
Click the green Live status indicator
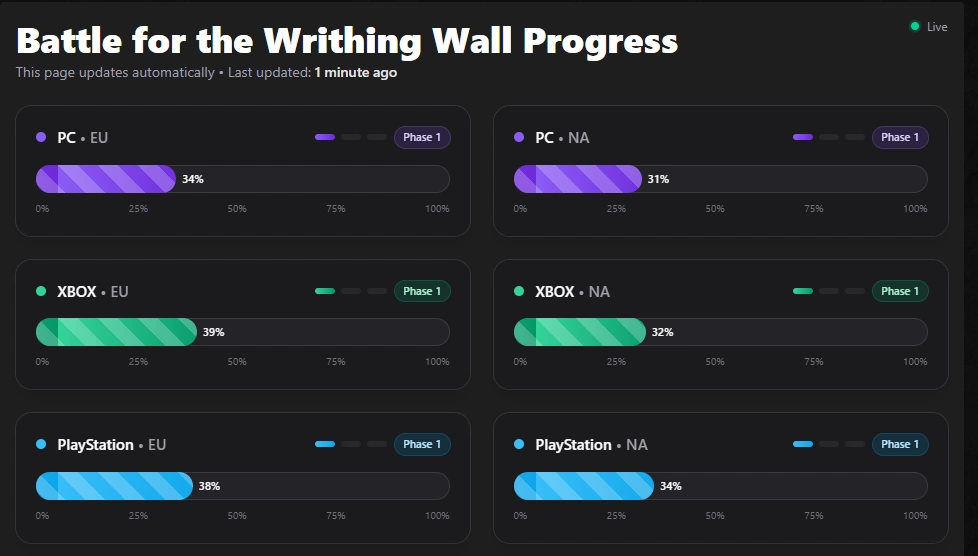pos(914,27)
